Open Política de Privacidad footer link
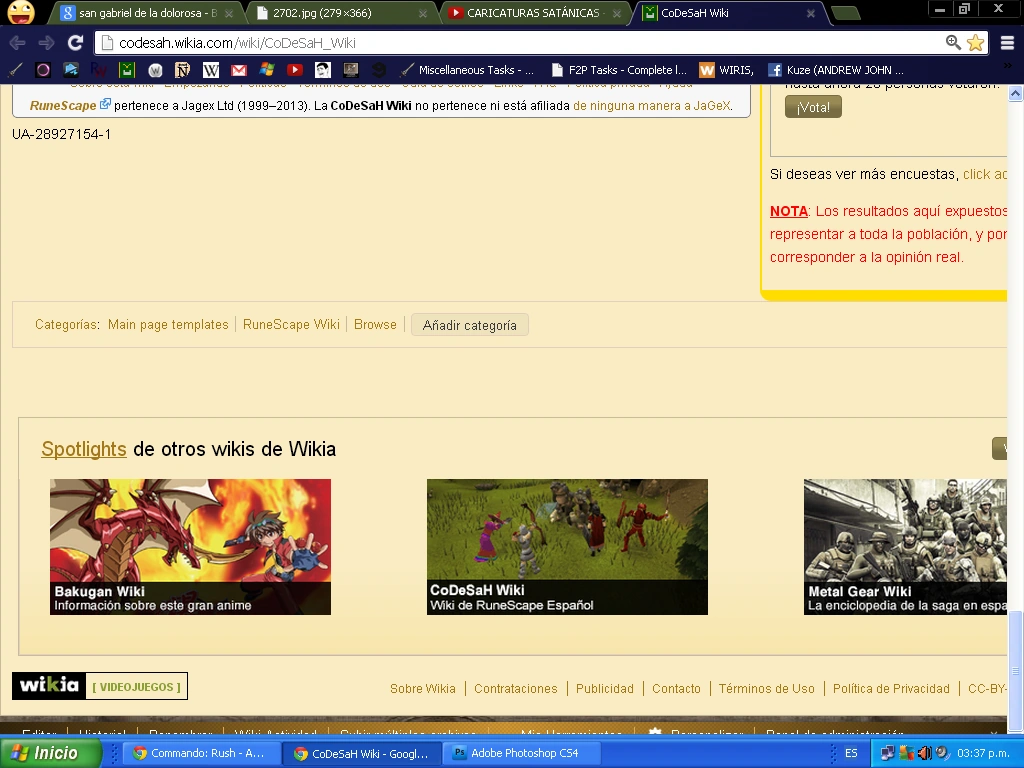 (891, 688)
